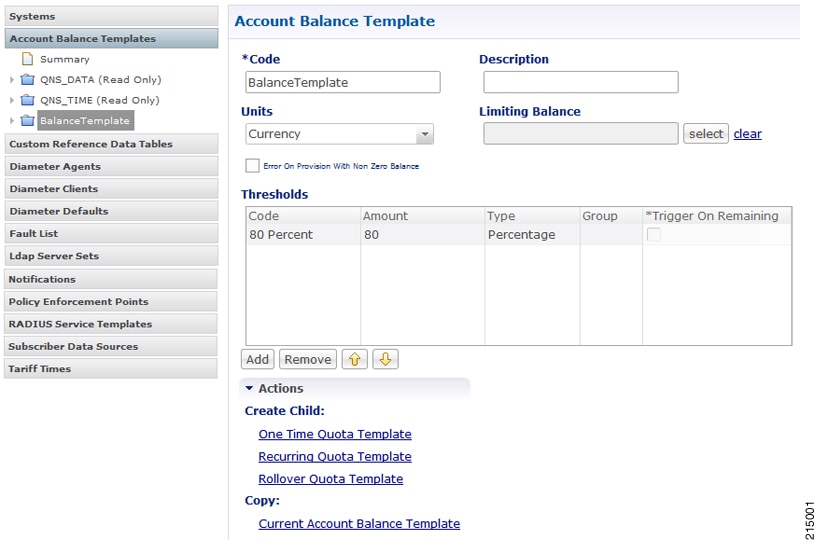Open the Account Balance Templates section
Image resolution: width=814 pixels, height=540 pixels.
tap(111, 38)
